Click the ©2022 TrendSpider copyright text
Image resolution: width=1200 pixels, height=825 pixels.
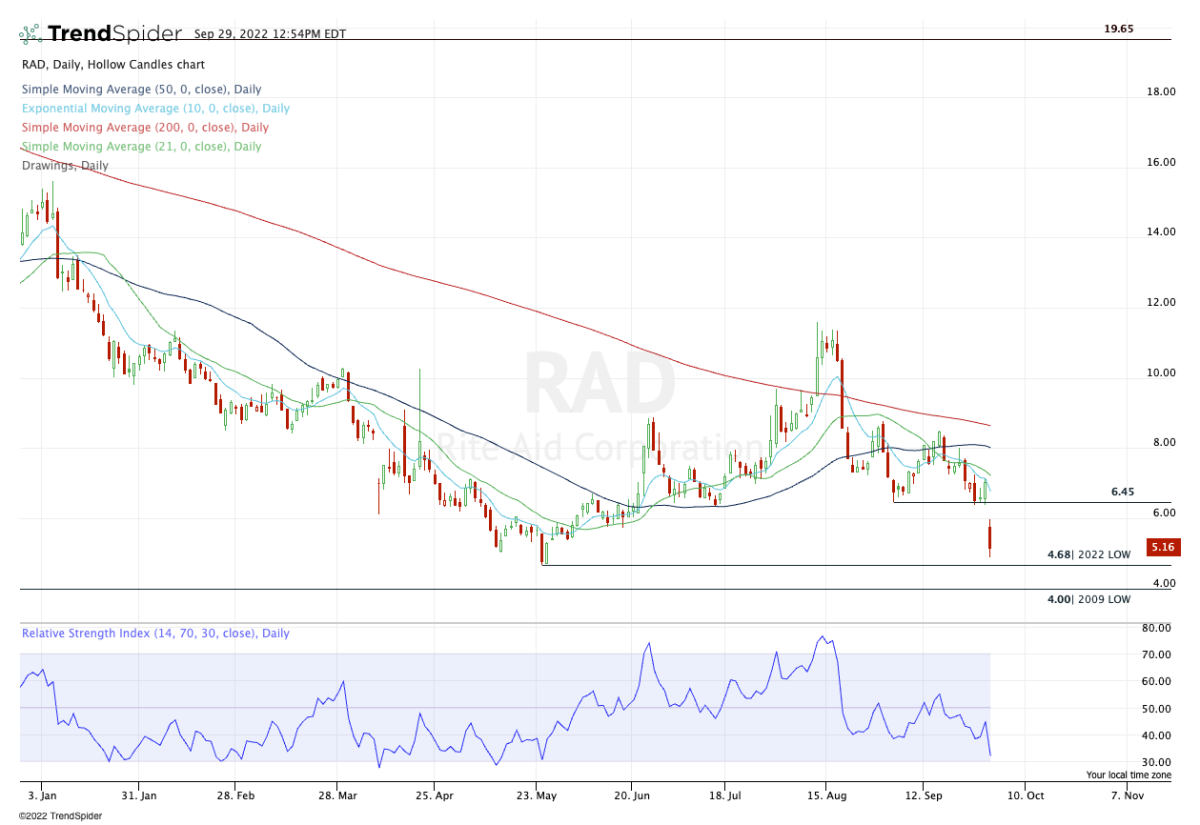click(60, 816)
